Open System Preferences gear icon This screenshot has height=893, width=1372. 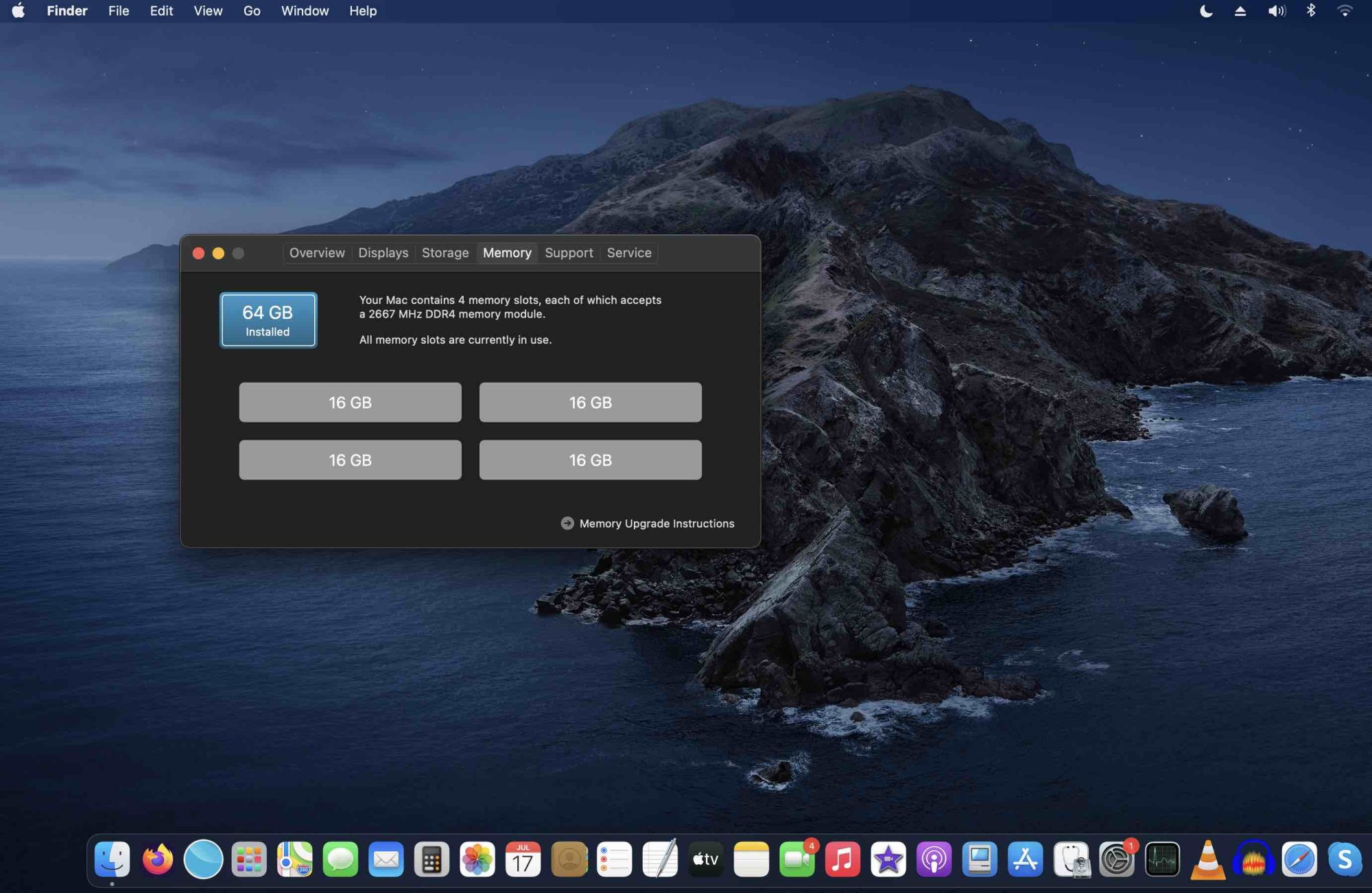pos(1116,859)
